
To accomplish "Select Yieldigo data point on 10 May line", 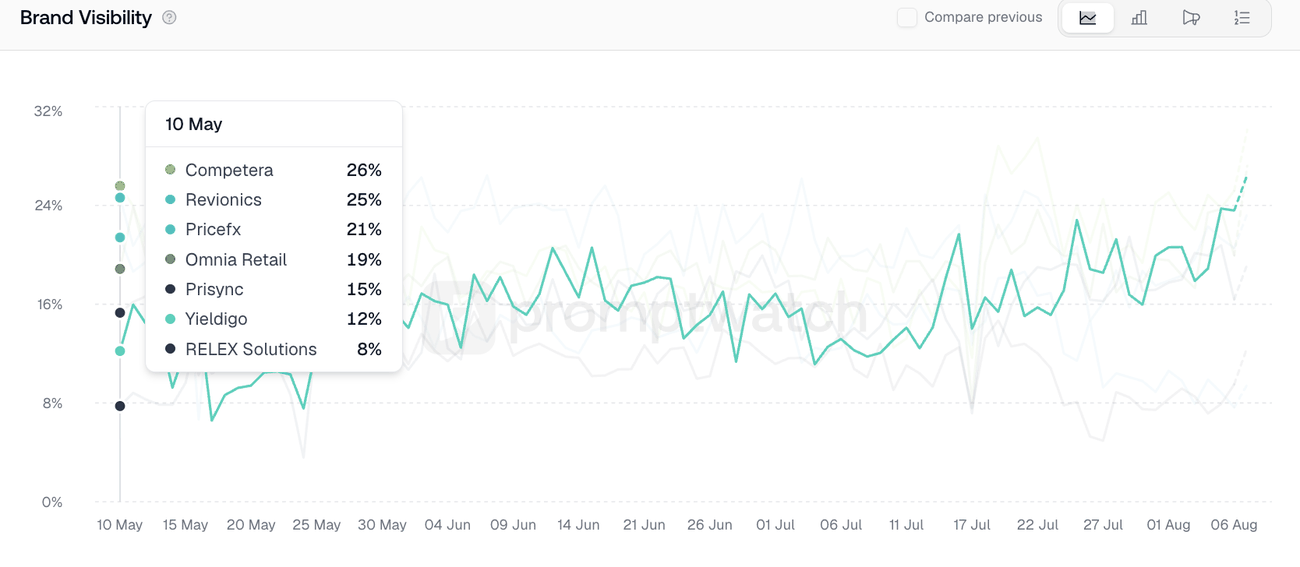I will click(x=120, y=351).
